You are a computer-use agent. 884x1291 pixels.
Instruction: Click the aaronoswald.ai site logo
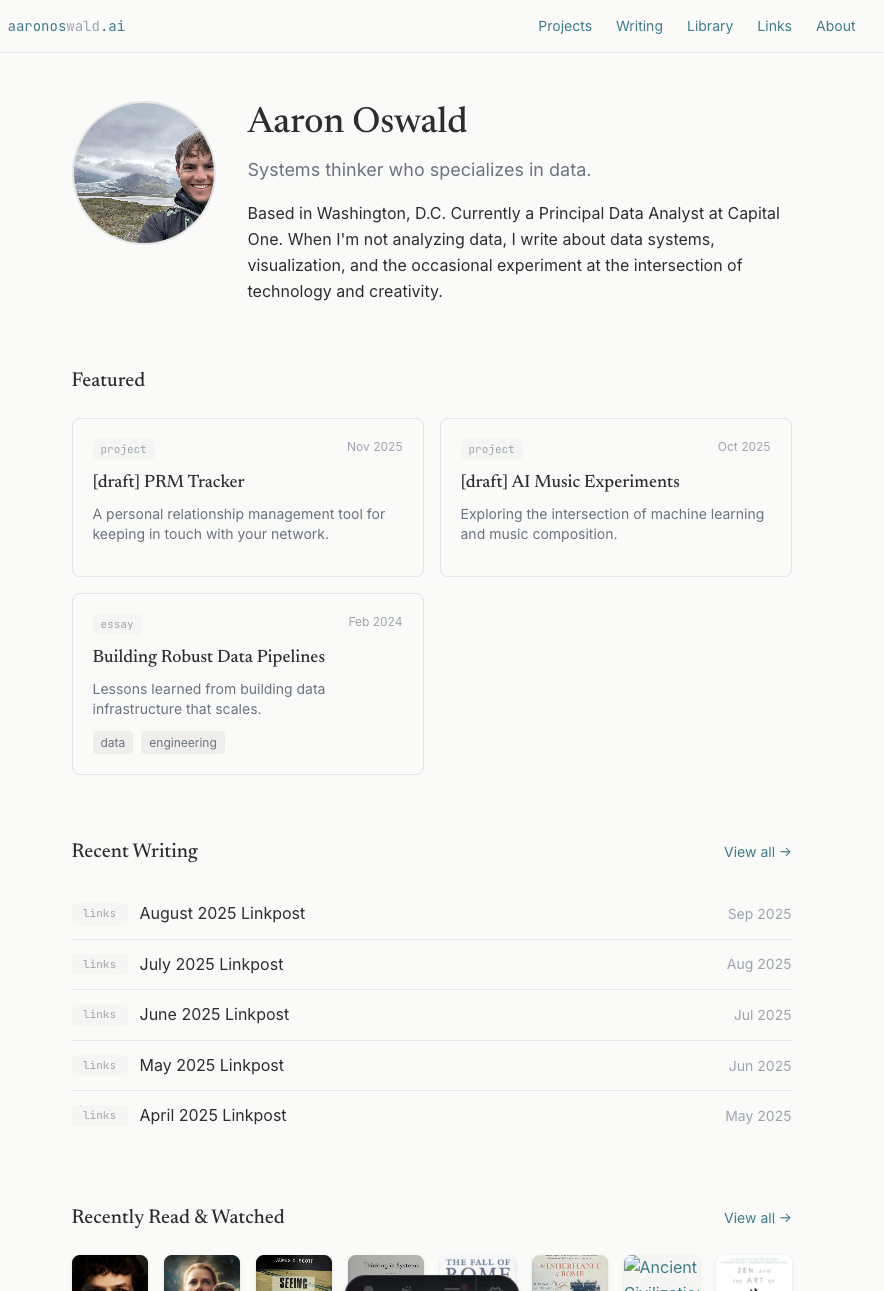pyautogui.click(x=66, y=26)
